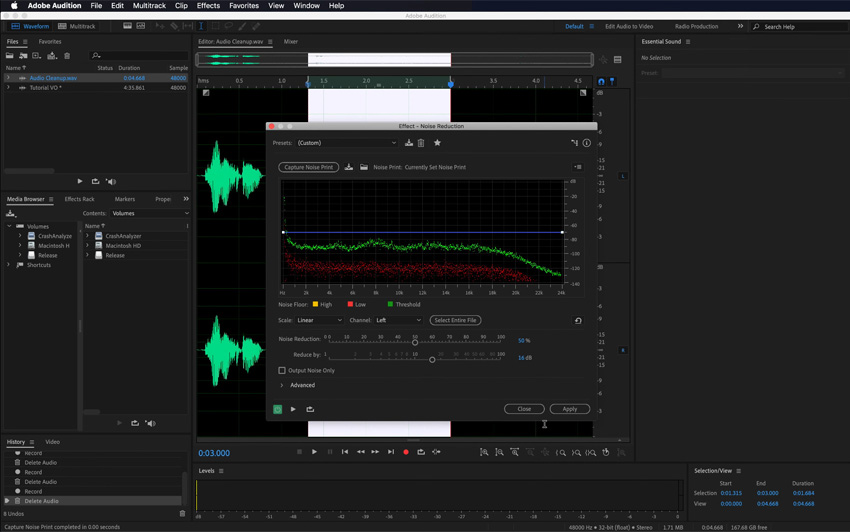Toggle loop in Noise Reduction preview
This screenshot has height=532, width=850.
tap(310, 409)
